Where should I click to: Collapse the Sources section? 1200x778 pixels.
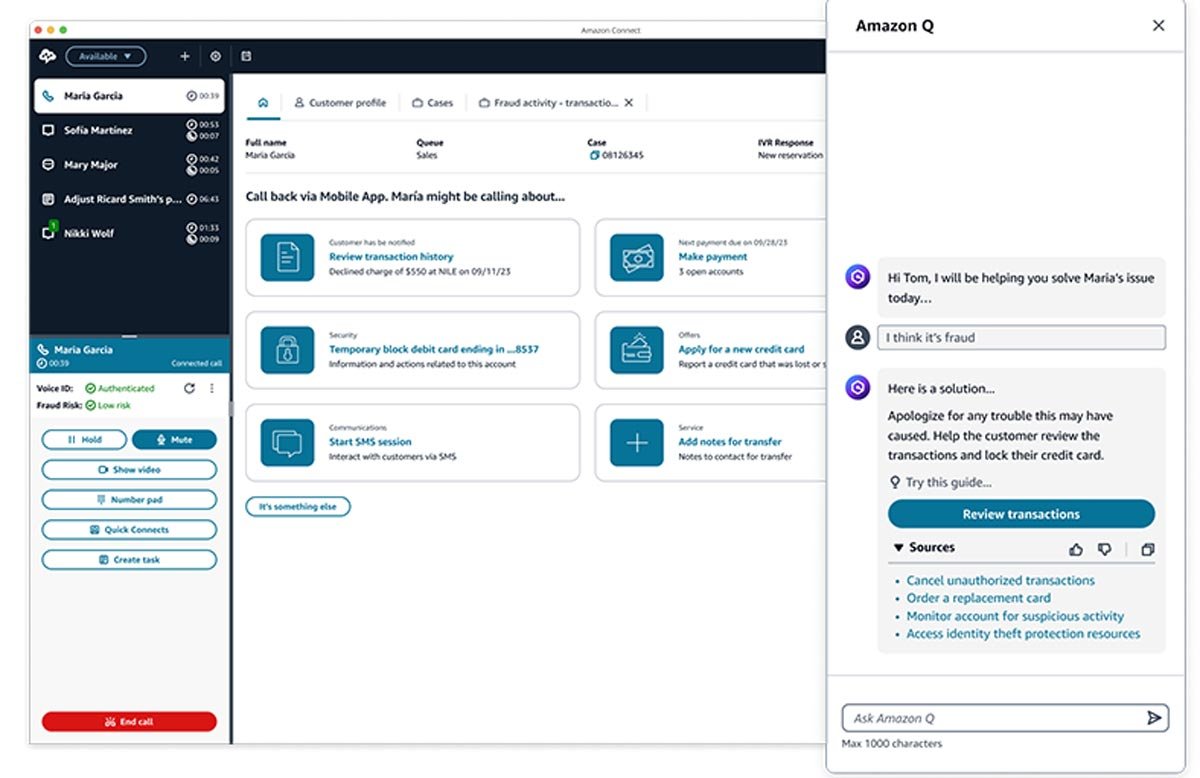899,548
